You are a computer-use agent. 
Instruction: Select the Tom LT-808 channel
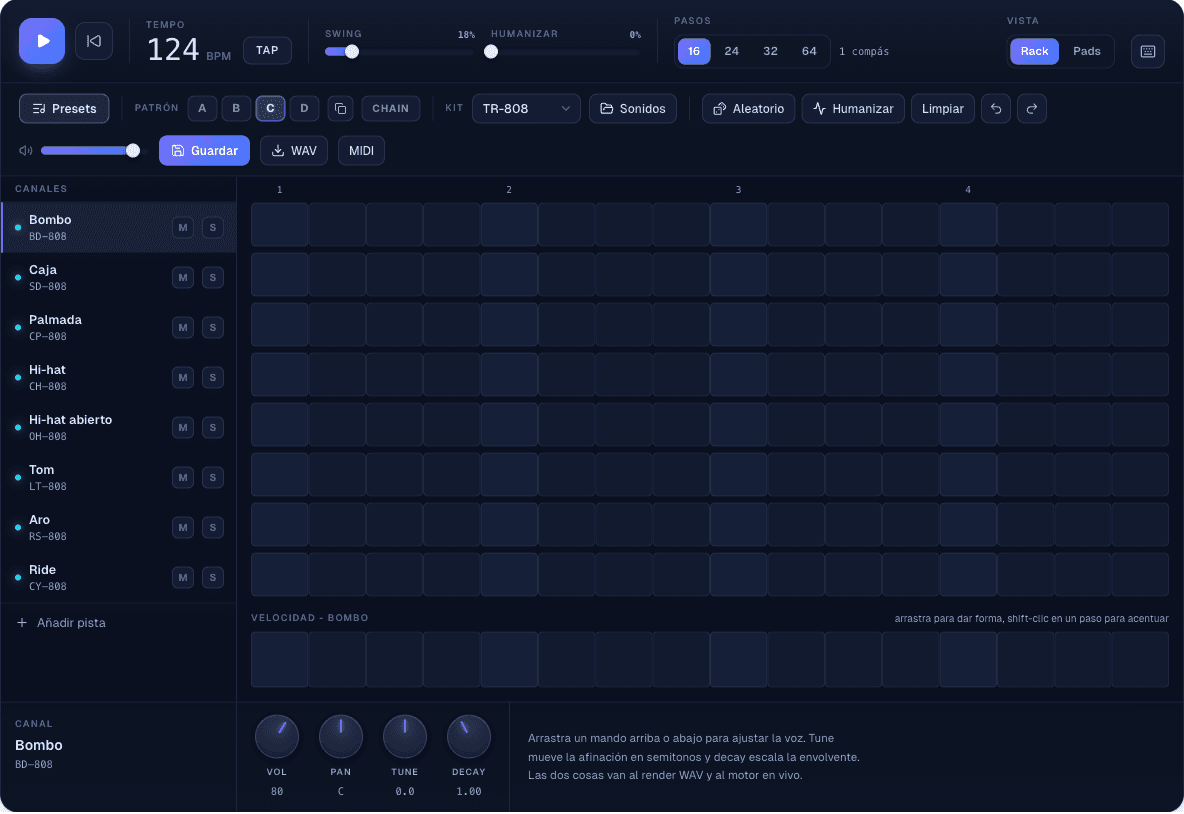coord(119,478)
